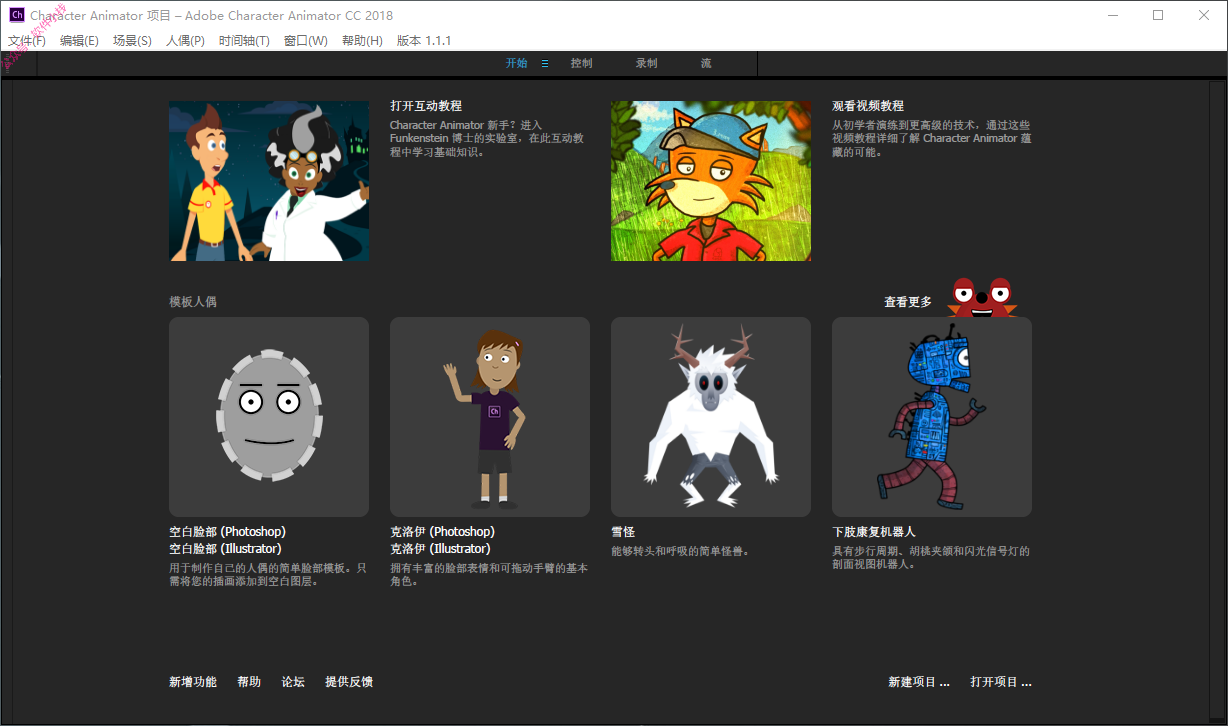Image resolution: width=1228 pixels, height=726 pixels.
Task: Click the red monster mascot beside 查看更多
Action: point(982,297)
